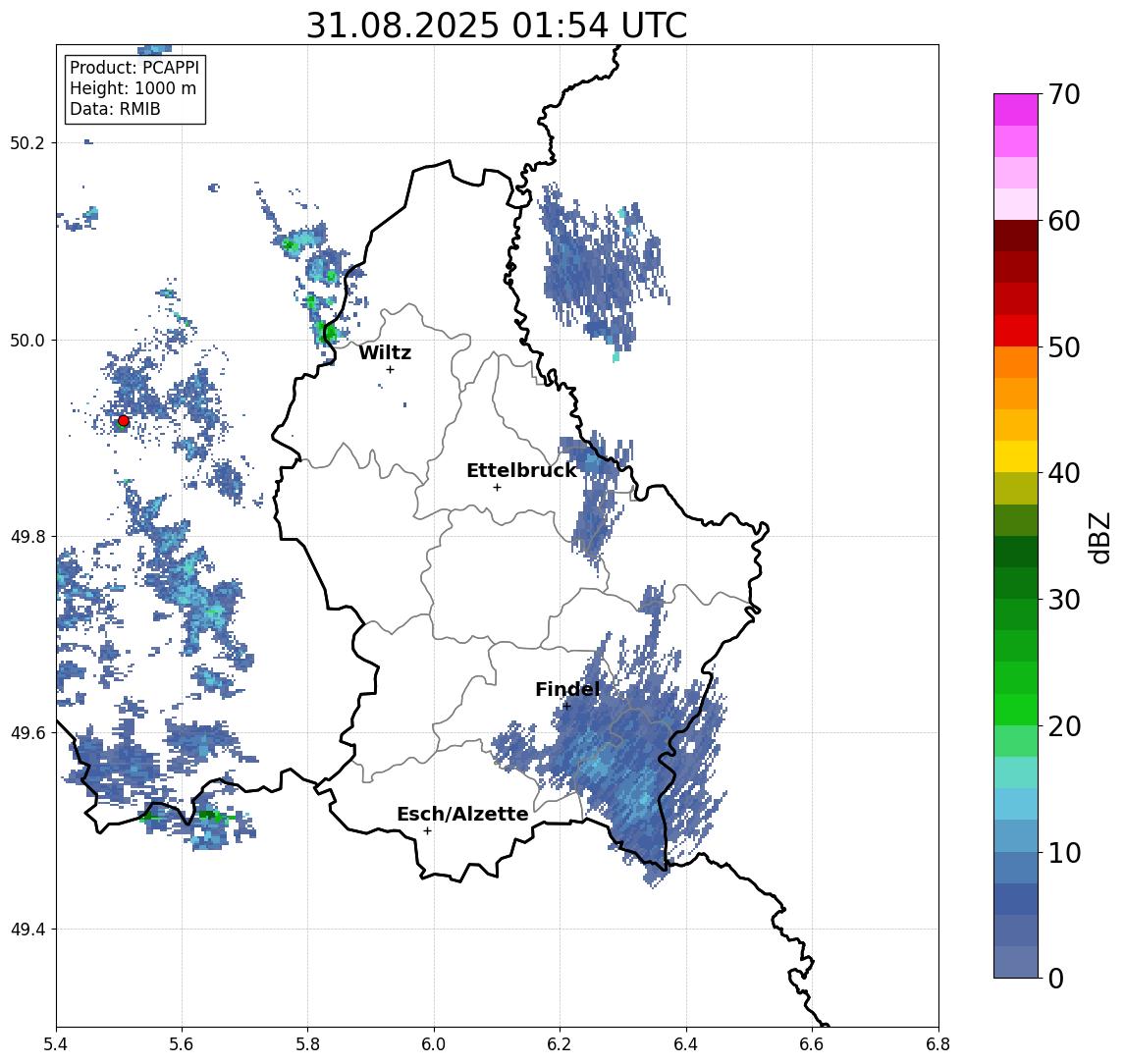The height and width of the screenshot is (1064, 1124).
Task: Click the longitude tick label 6.8
Action: [937, 1044]
